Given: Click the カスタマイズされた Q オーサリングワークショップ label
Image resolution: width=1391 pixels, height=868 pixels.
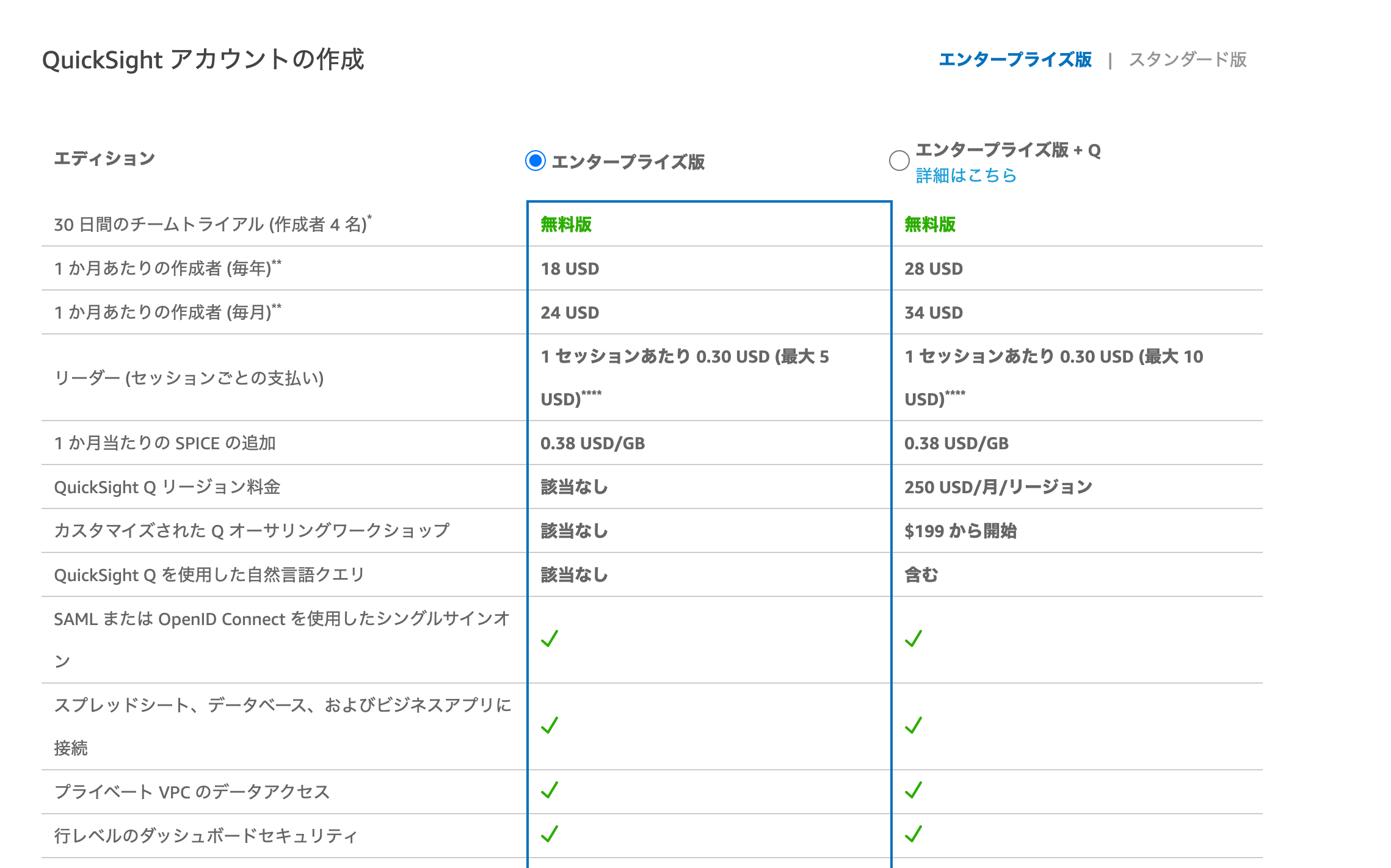Looking at the screenshot, I should (252, 530).
